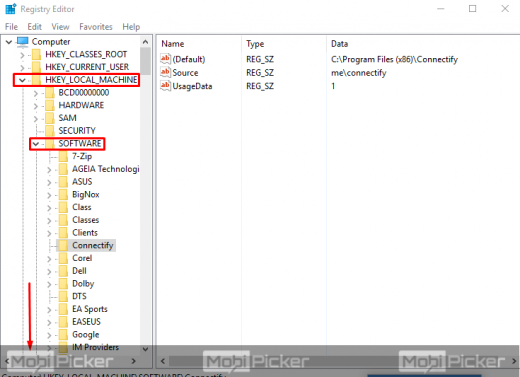Viewport: 520px width, 377px height.
Task: Click the DTS folder icon
Action: click(63, 296)
